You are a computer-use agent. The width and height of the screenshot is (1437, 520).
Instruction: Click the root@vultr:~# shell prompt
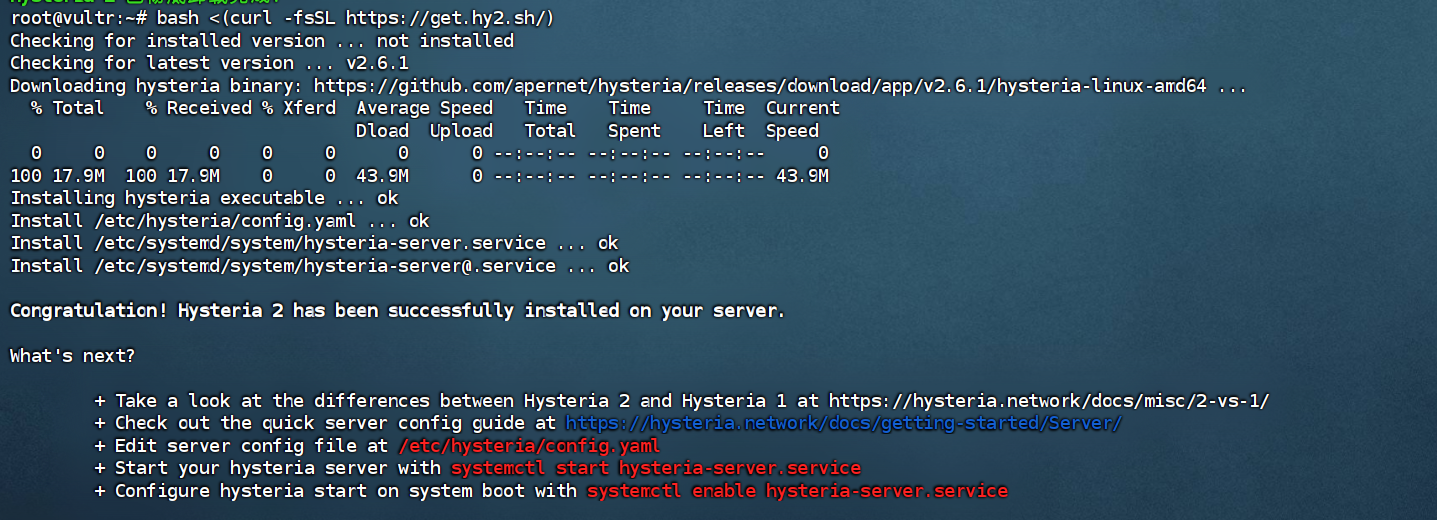78,18
